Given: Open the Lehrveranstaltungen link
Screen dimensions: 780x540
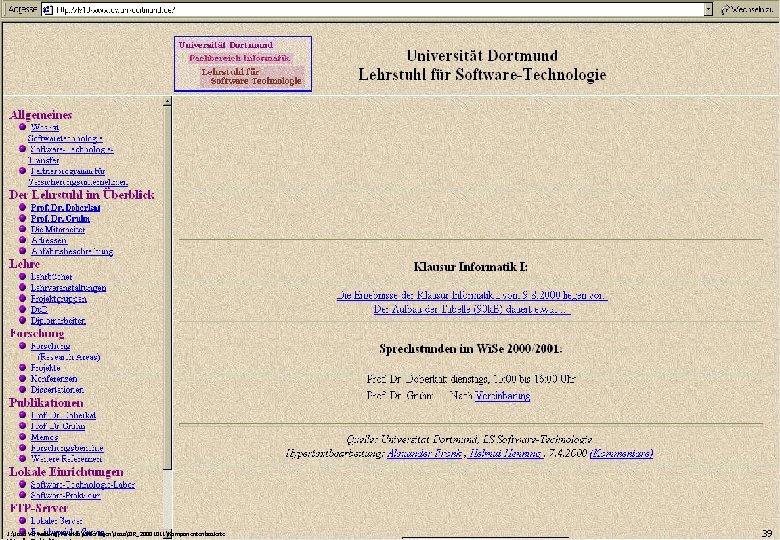Looking at the screenshot, I should [x=68, y=287].
